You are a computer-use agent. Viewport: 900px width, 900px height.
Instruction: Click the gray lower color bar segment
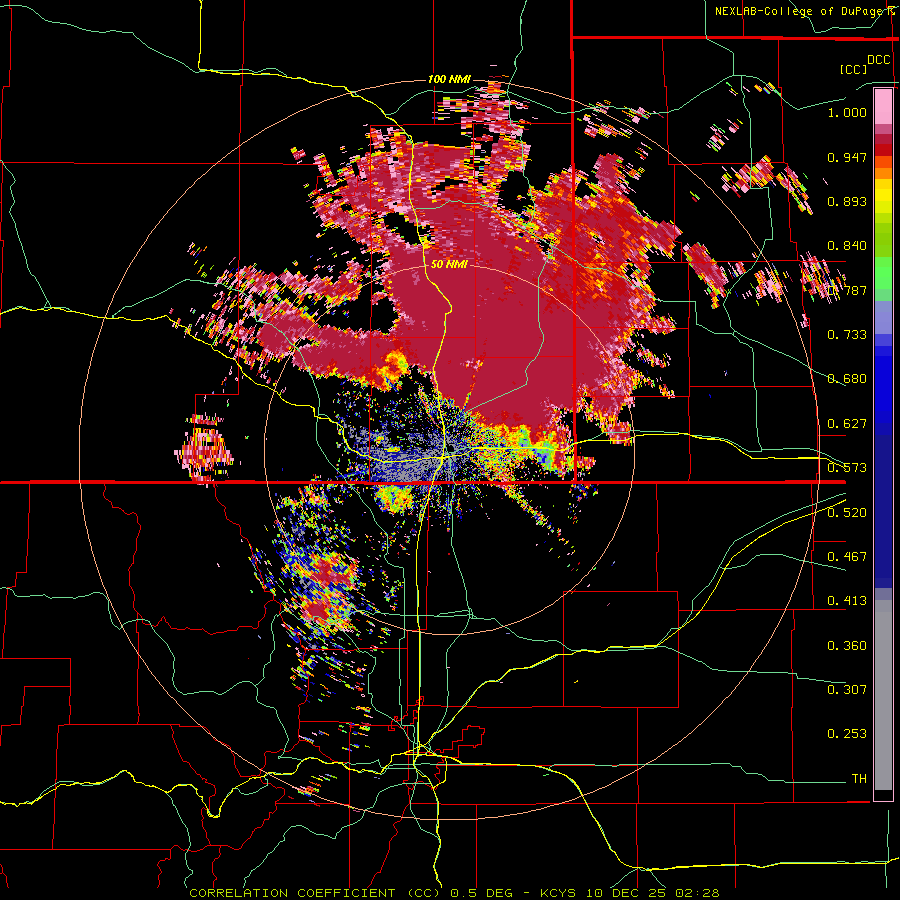(x=883, y=695)
